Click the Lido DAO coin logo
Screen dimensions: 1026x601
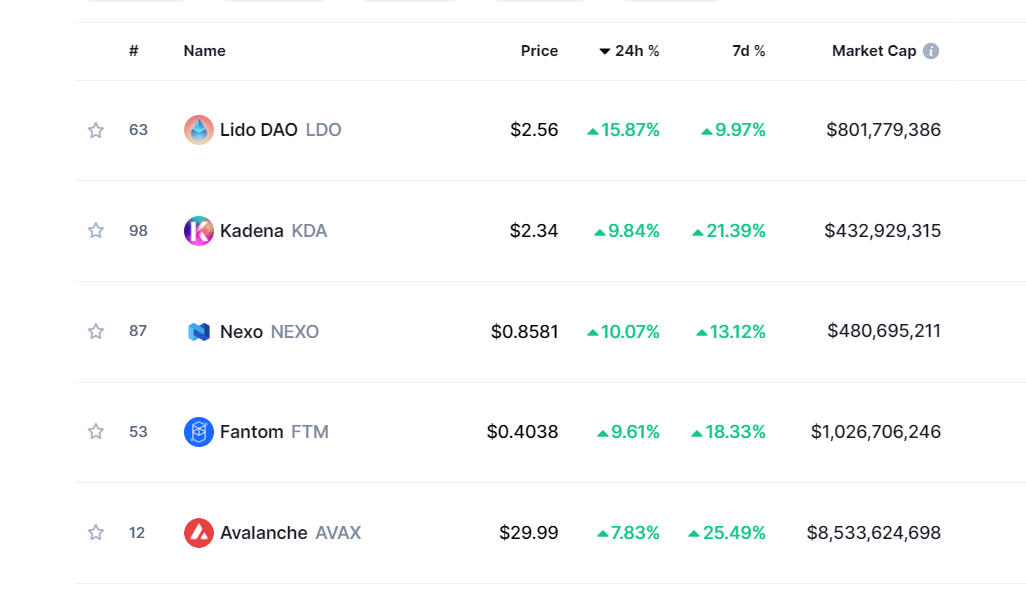(199, 130)
